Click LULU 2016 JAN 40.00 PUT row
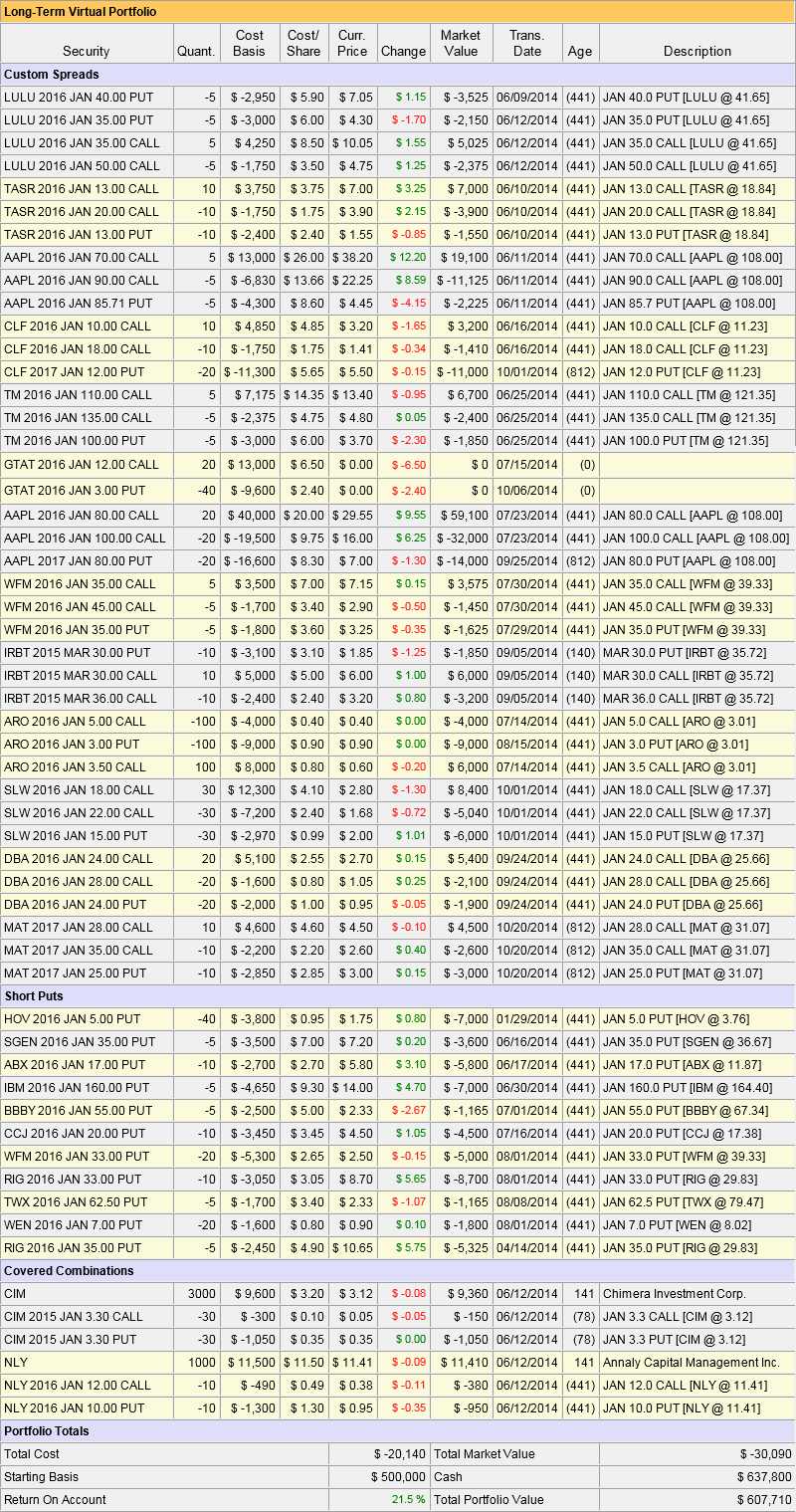The image size is (796, 1512). [x=398, y=98]
